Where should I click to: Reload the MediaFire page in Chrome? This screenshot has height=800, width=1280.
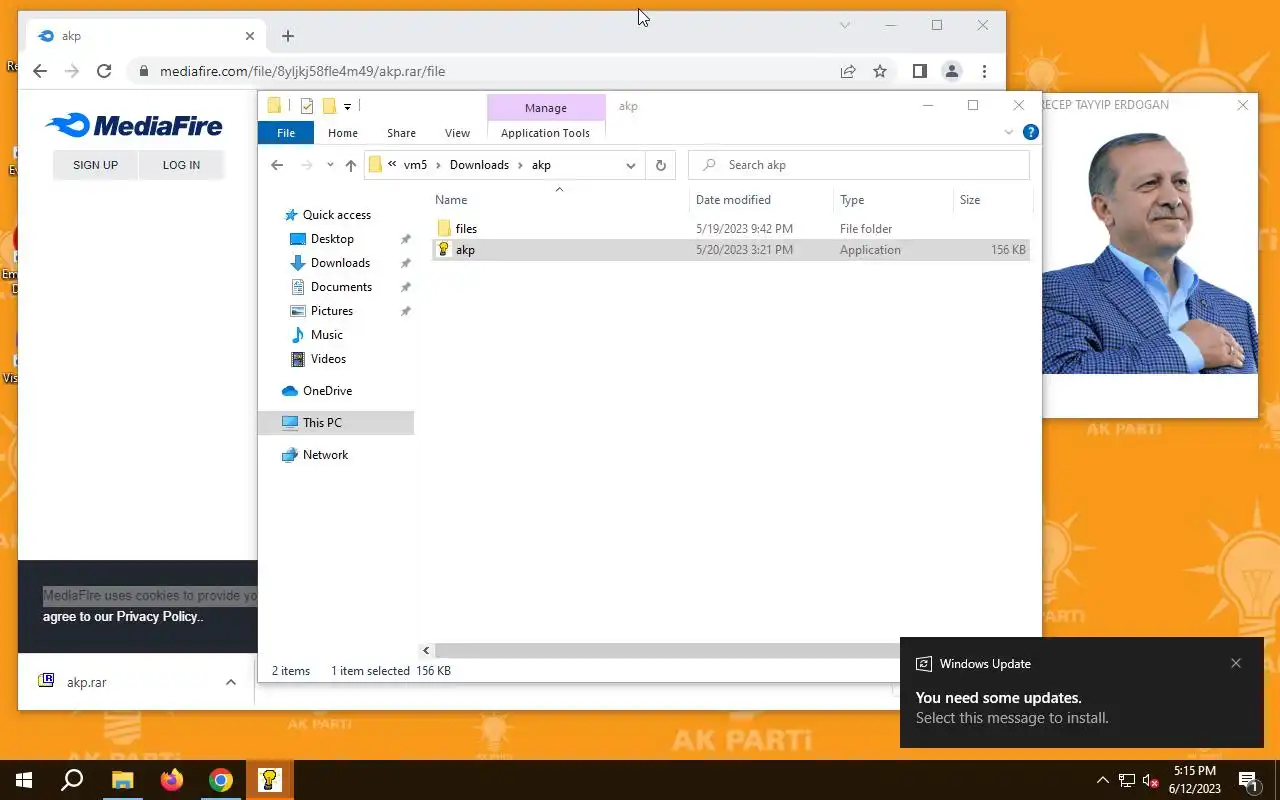(x=104, y=71)
